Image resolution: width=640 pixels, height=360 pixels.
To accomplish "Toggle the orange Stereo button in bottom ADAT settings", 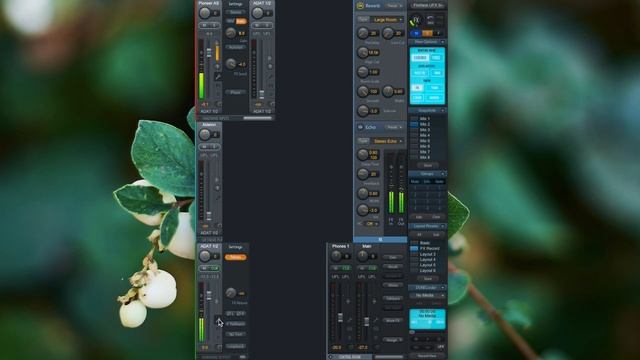I will pyautogui.click(x=236, y=258).
